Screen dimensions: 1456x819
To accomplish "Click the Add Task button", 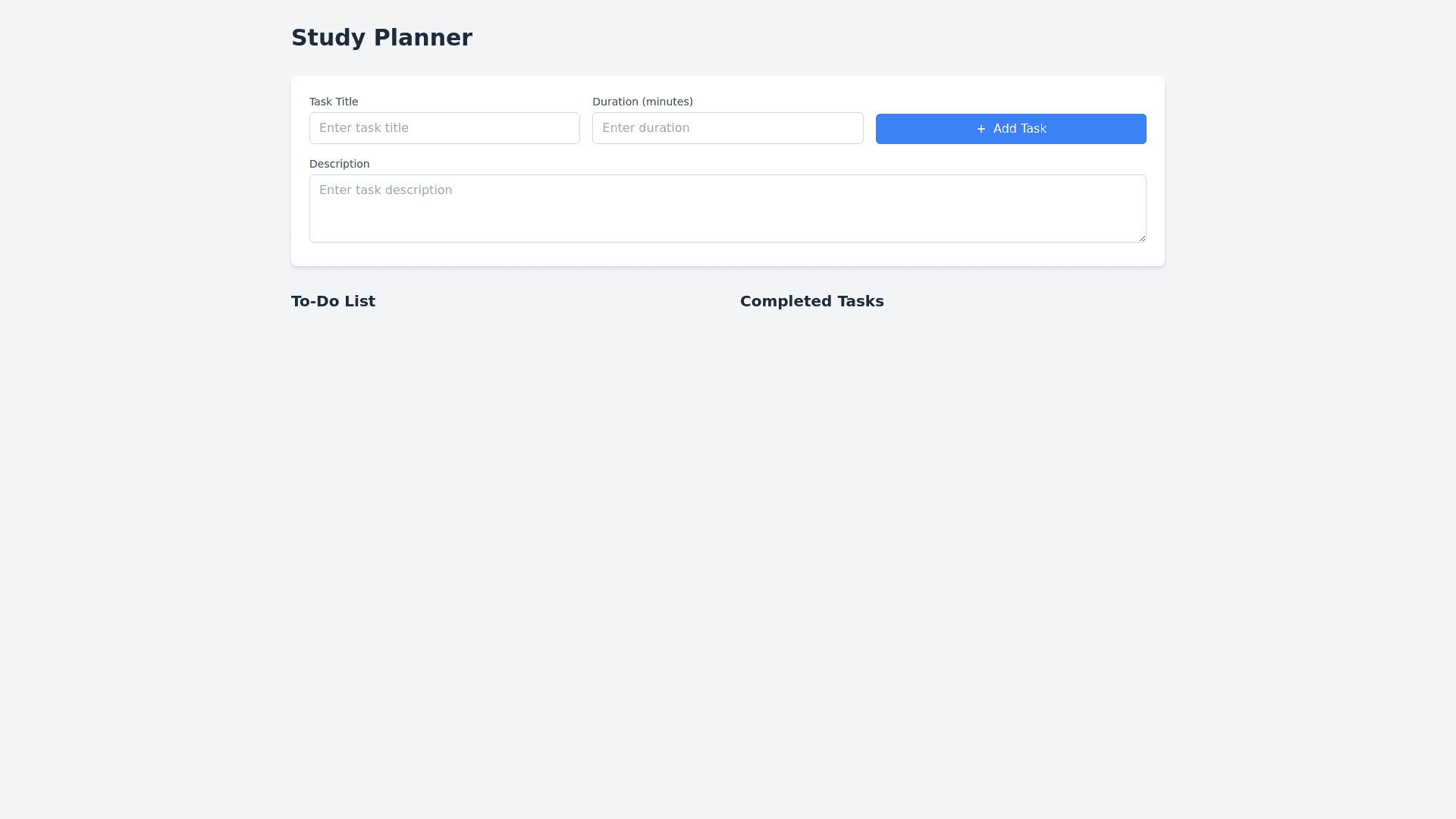I will coord(1010,129).
